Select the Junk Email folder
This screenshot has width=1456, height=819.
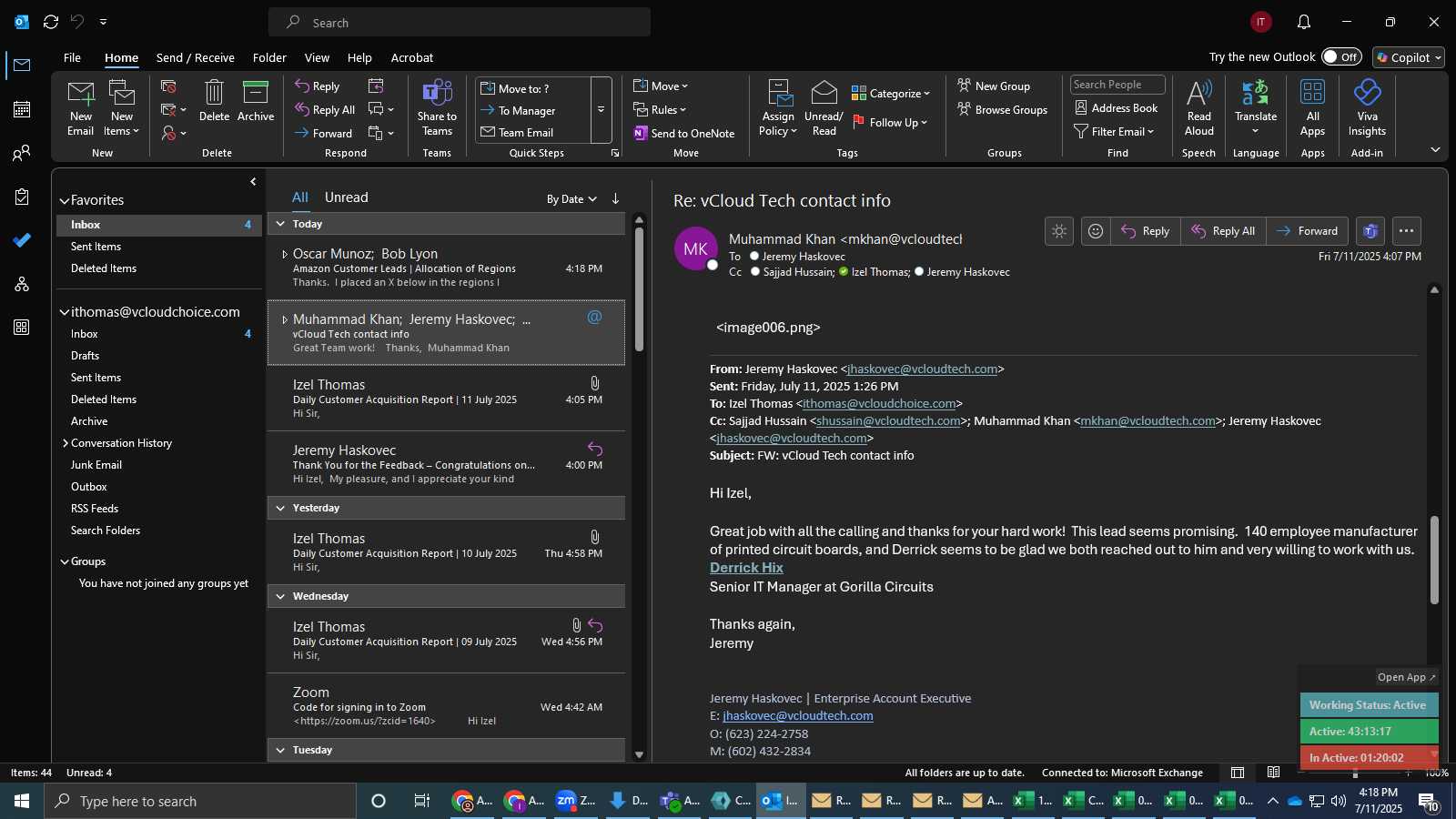96,465
